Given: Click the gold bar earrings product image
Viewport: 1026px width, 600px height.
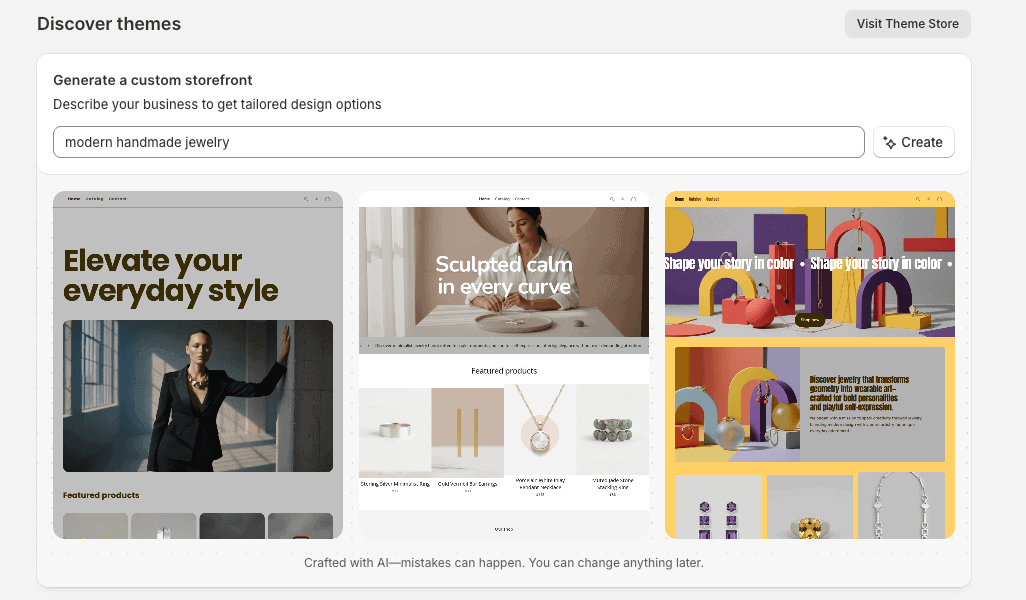Looking at the screenshot, I should 468,432.
